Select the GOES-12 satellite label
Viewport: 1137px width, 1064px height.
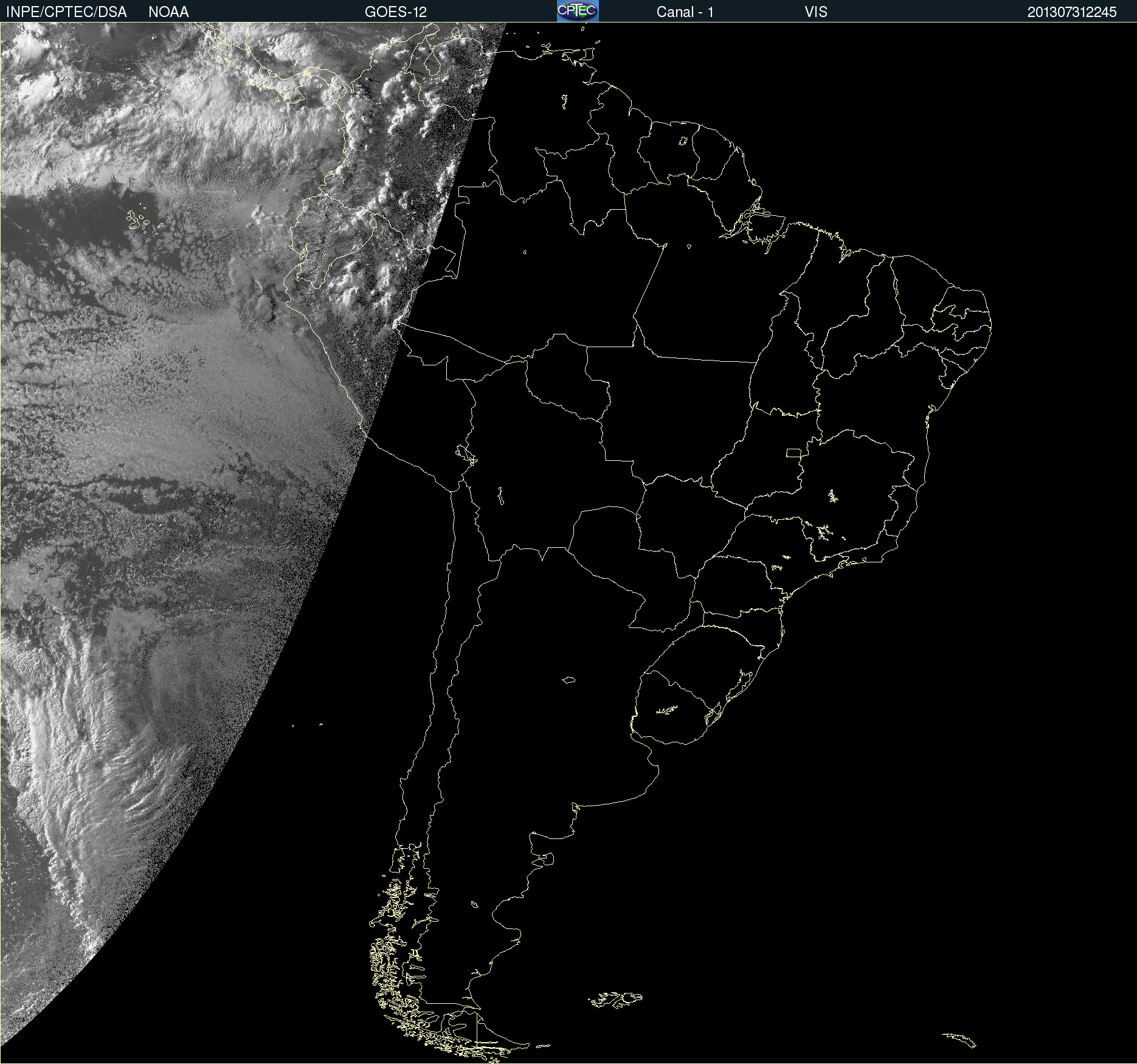click(x=396, y=12)
